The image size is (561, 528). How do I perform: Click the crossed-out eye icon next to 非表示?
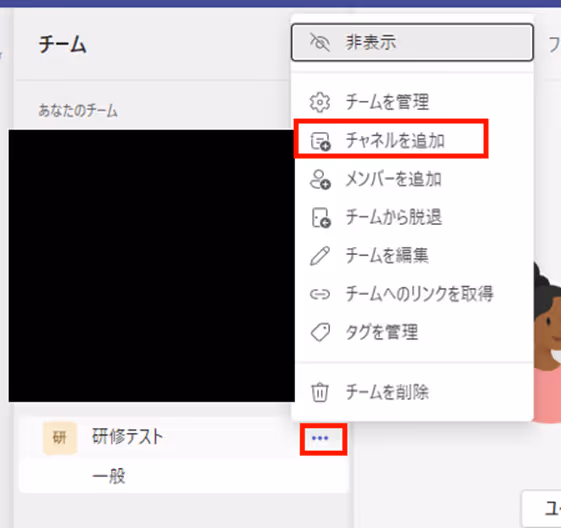point(319,43)
